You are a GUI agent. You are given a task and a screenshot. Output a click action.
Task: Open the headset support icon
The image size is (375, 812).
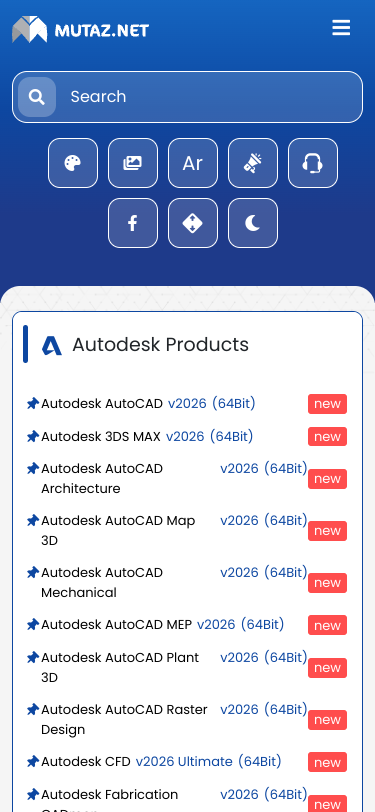[313, 163]
